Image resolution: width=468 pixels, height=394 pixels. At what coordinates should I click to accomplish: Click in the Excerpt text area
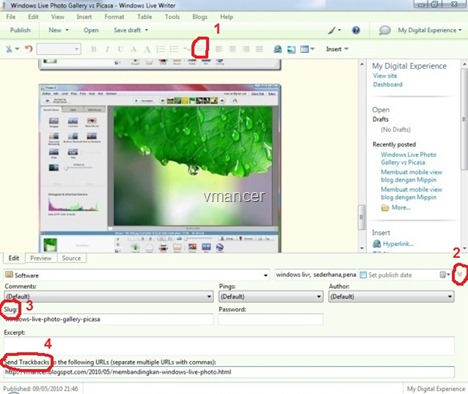pyautogui.click(x=229, y=346)
